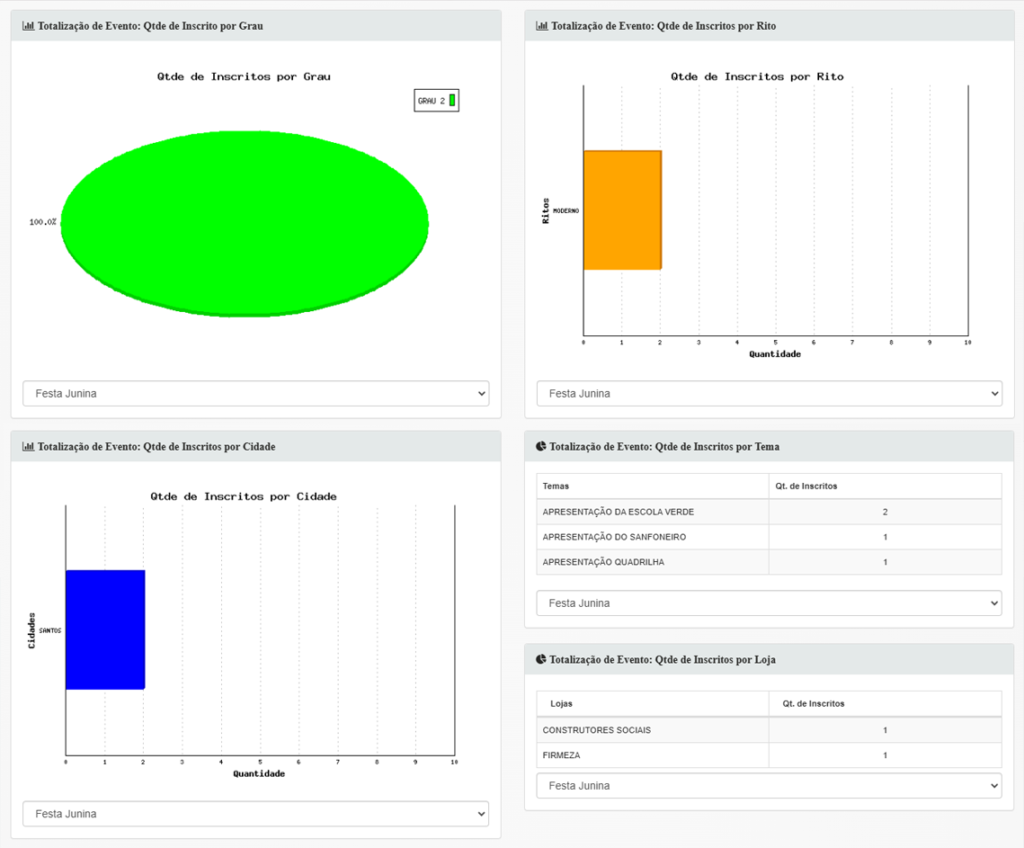Click pie chart icon in Tema panel header

pos(541,447)
